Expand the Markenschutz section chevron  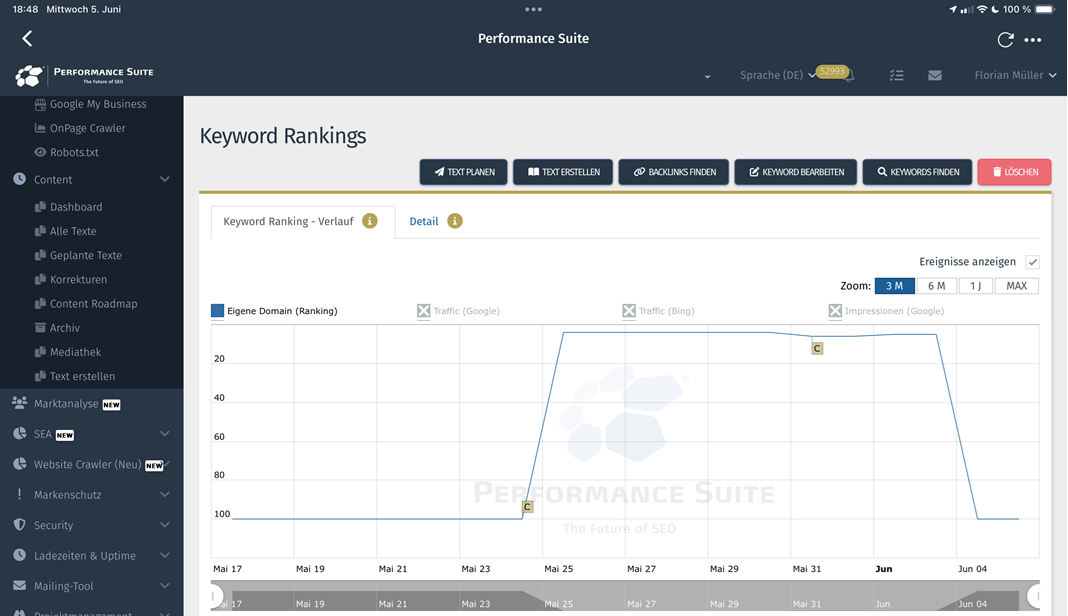(x=165, y=494)
